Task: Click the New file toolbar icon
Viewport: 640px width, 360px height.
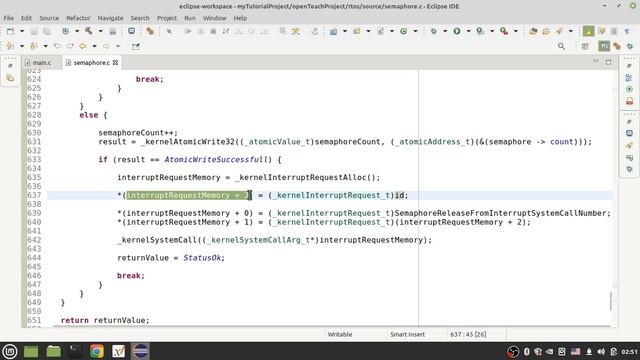Action: pyautogui.click(x=11, y=31)
